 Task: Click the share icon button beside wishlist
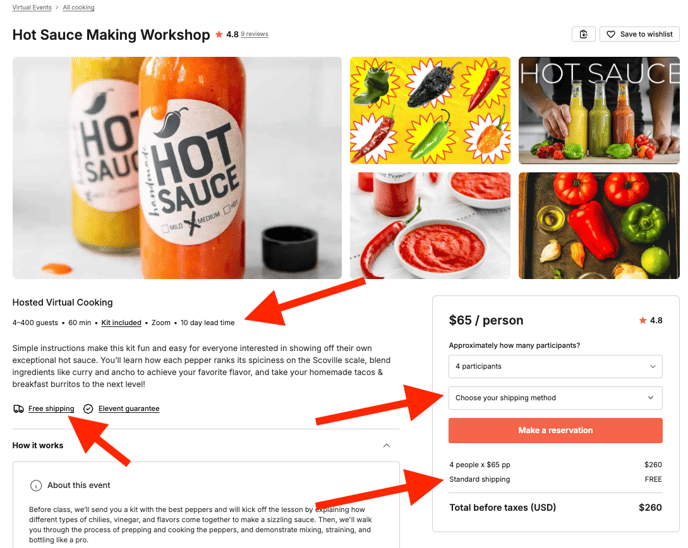(x=583, y=34)
